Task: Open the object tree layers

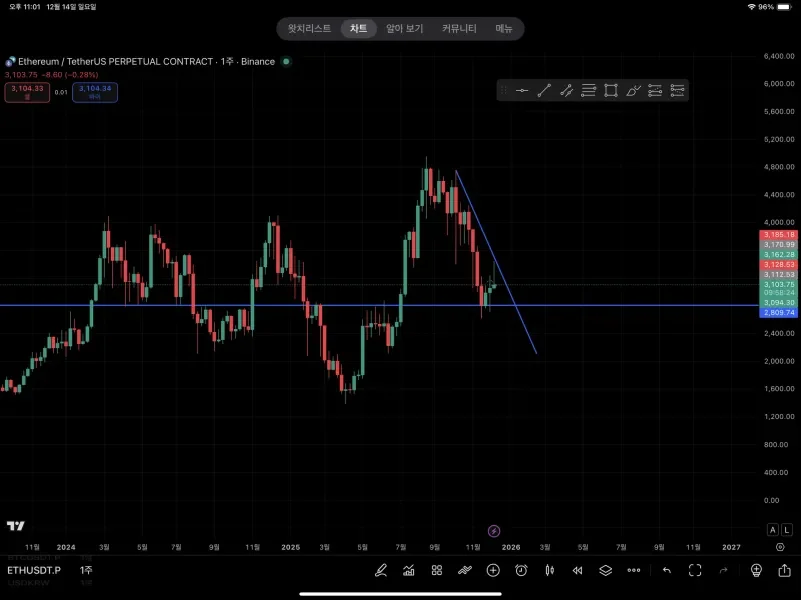Action: [605, 570]
